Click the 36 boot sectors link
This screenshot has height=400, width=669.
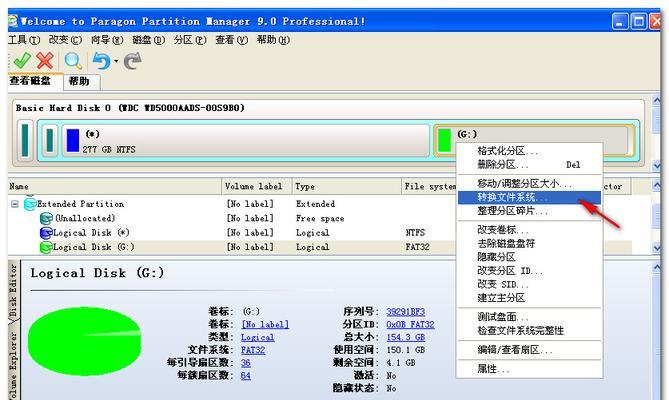pyautogui.click(x=245, y=363)
